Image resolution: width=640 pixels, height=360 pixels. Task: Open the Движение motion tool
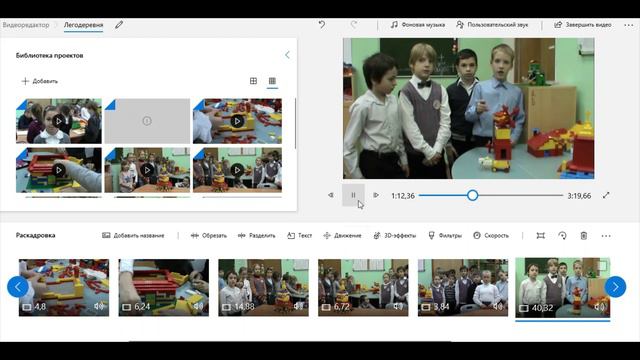click(342, 236)
